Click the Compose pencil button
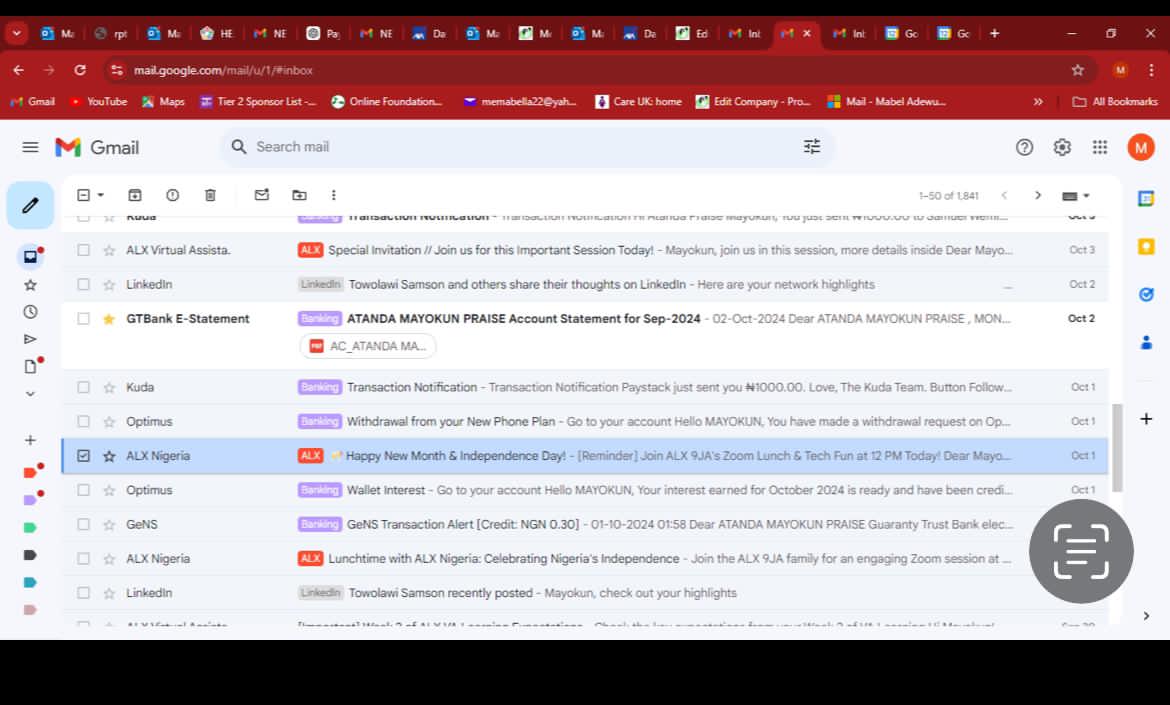The width and height of the screenshot is (1170, 705). point(30,205)
